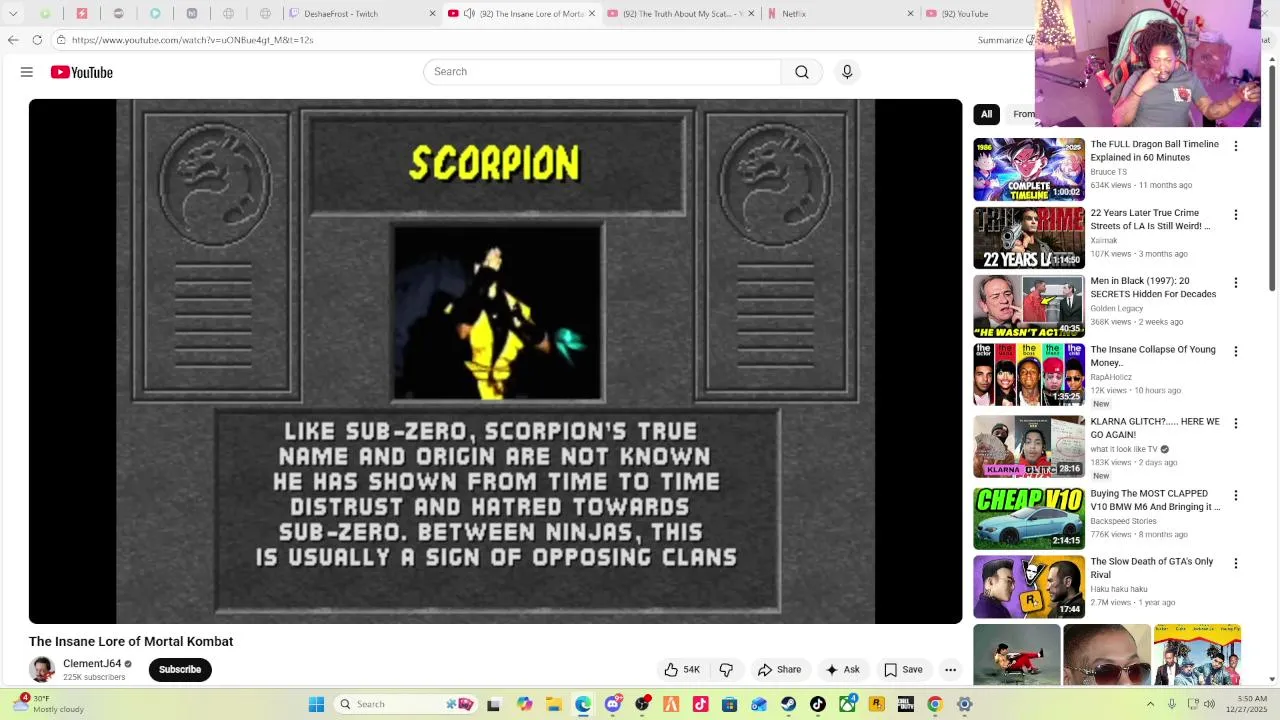
Task: Like the video with thumbs up
Action: (681, 670)
